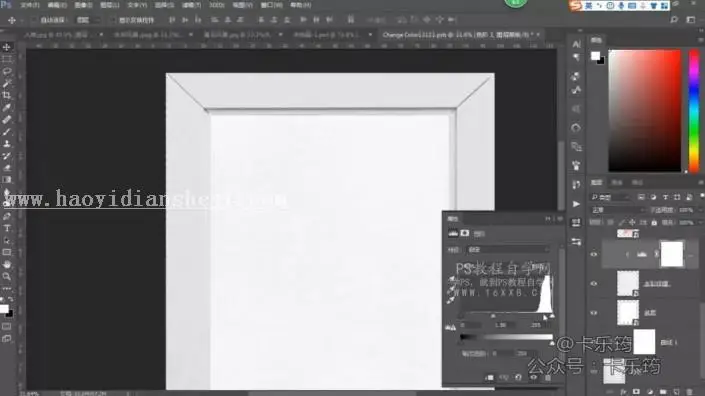Open the search icon in the options bar

click(674, 20)
